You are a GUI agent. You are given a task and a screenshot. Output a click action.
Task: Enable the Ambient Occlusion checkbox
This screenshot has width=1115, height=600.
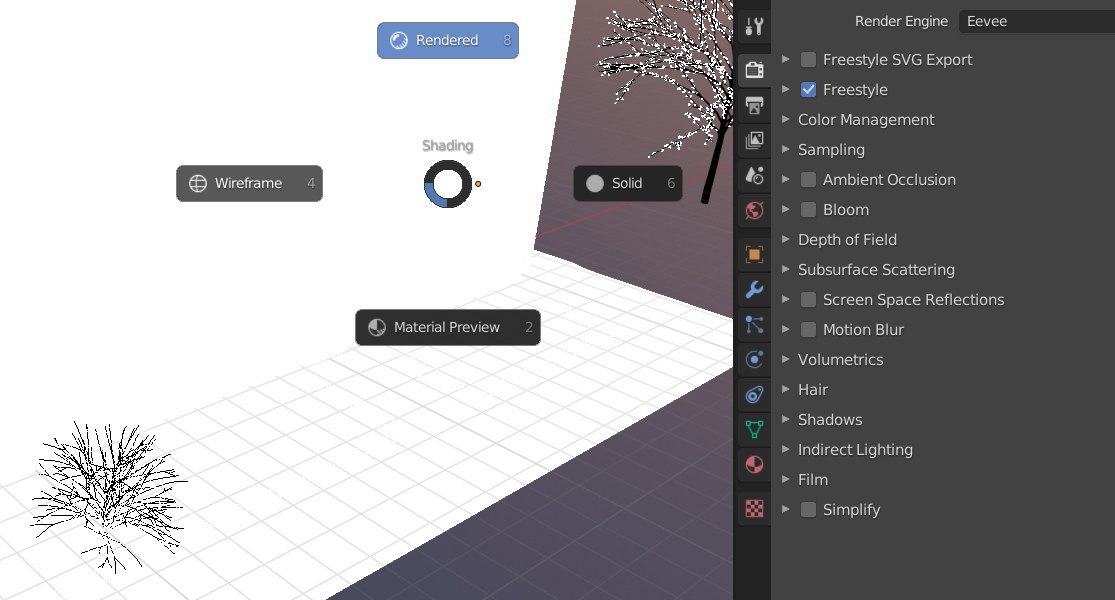tap(809, 180)
